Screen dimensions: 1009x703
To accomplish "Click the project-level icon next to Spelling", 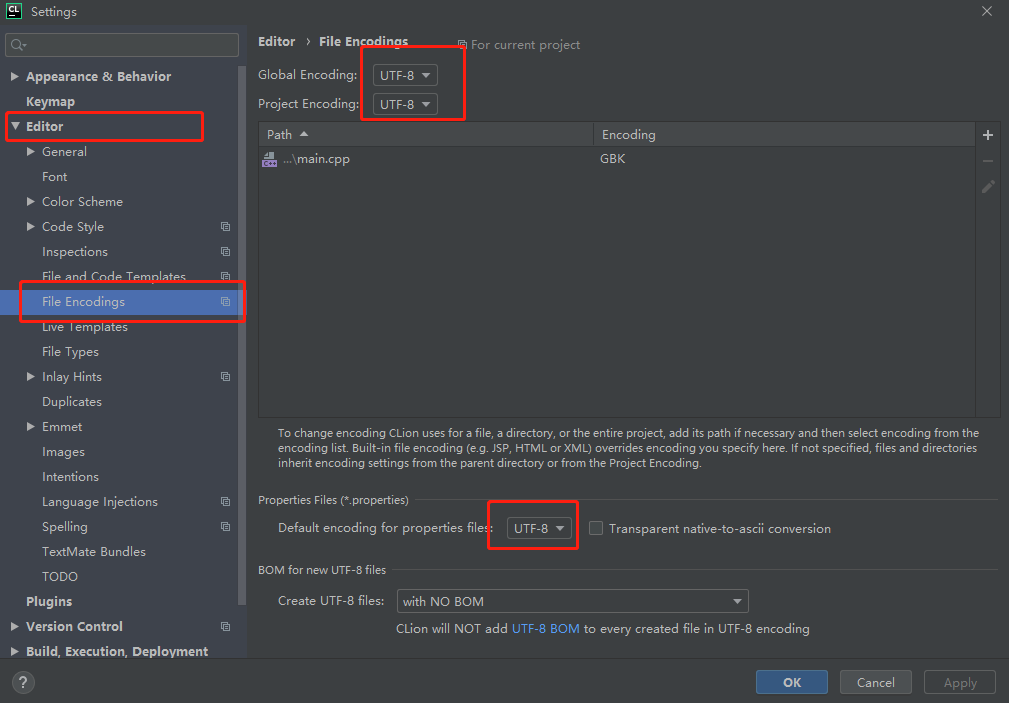I will [x=225, y=527].
